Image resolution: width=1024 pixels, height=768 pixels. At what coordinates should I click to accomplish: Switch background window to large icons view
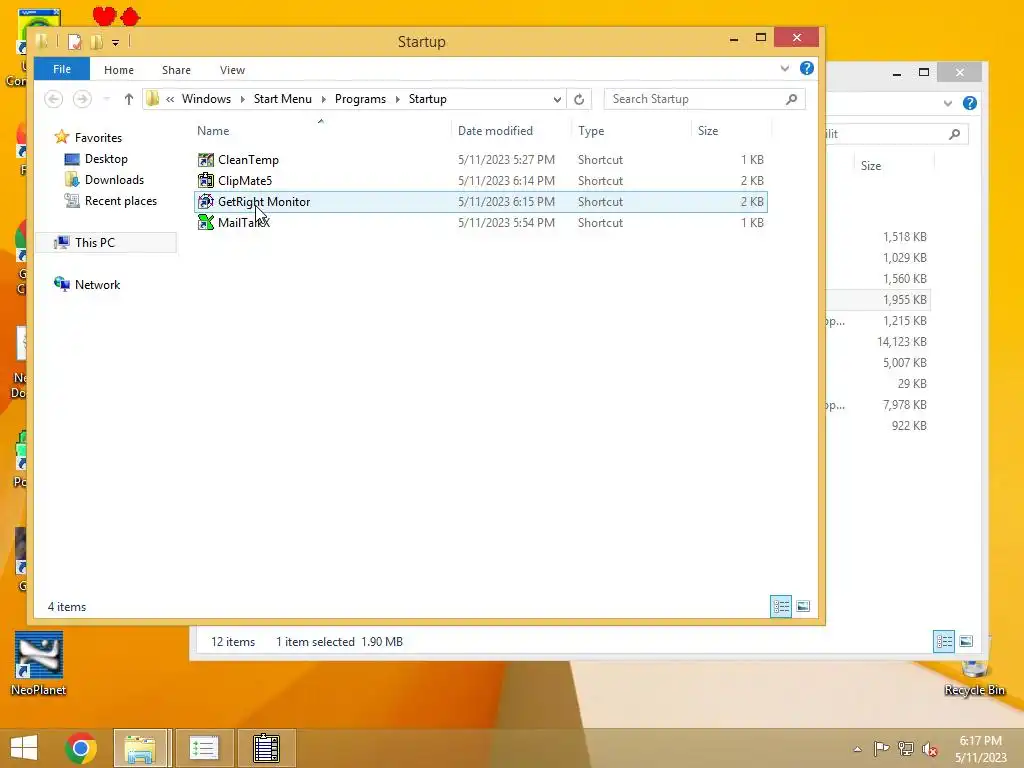tap(966, 641)
